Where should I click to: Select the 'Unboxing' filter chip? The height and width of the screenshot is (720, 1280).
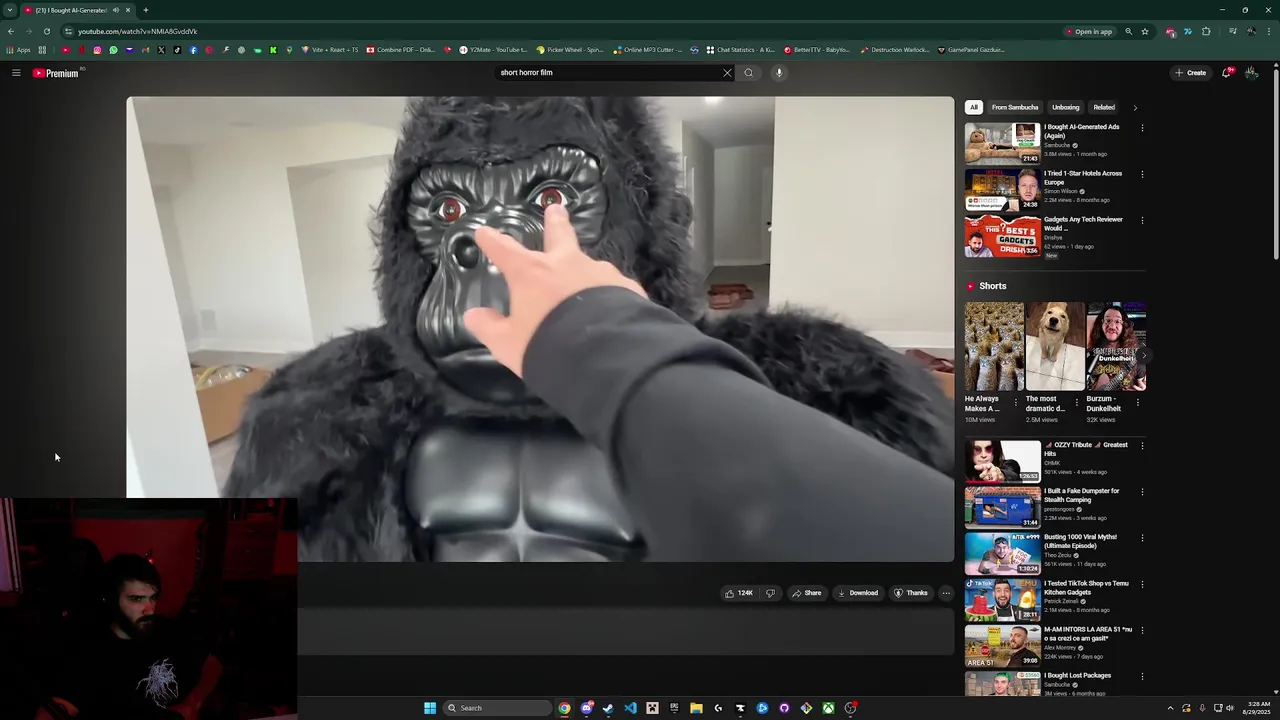pos(1066,107)
